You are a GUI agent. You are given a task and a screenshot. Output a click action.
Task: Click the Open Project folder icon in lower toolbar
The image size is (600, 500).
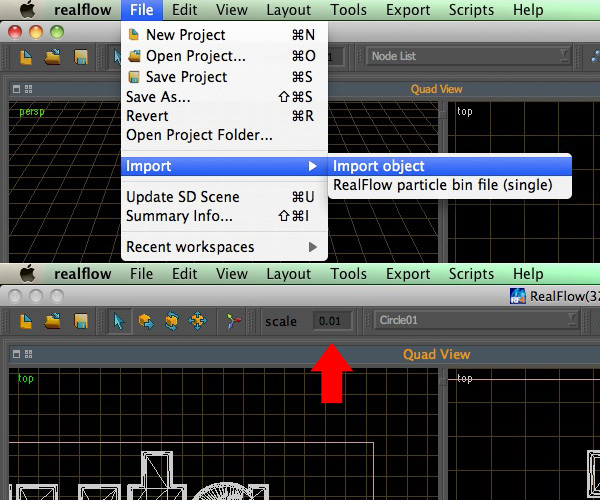[52, 321]
